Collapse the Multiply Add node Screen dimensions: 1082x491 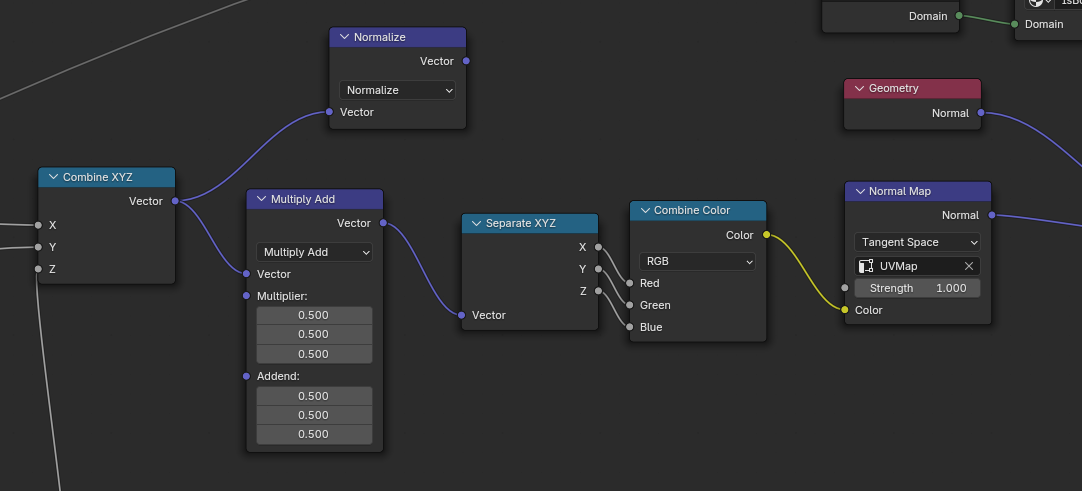click(x=261, y=199)
